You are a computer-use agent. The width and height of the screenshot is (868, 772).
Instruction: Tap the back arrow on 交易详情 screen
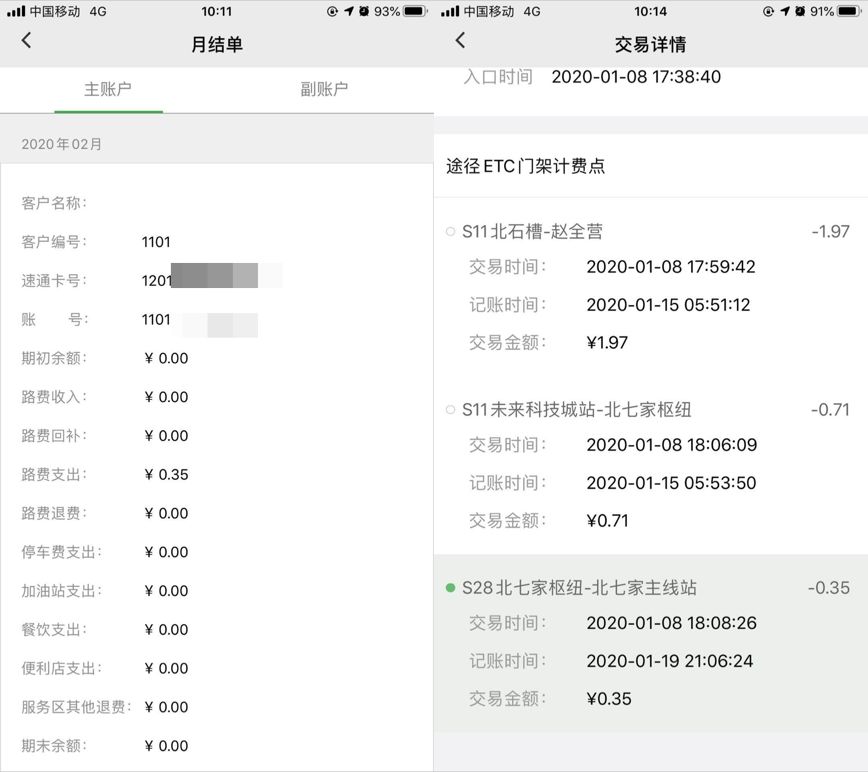point(460,40)
